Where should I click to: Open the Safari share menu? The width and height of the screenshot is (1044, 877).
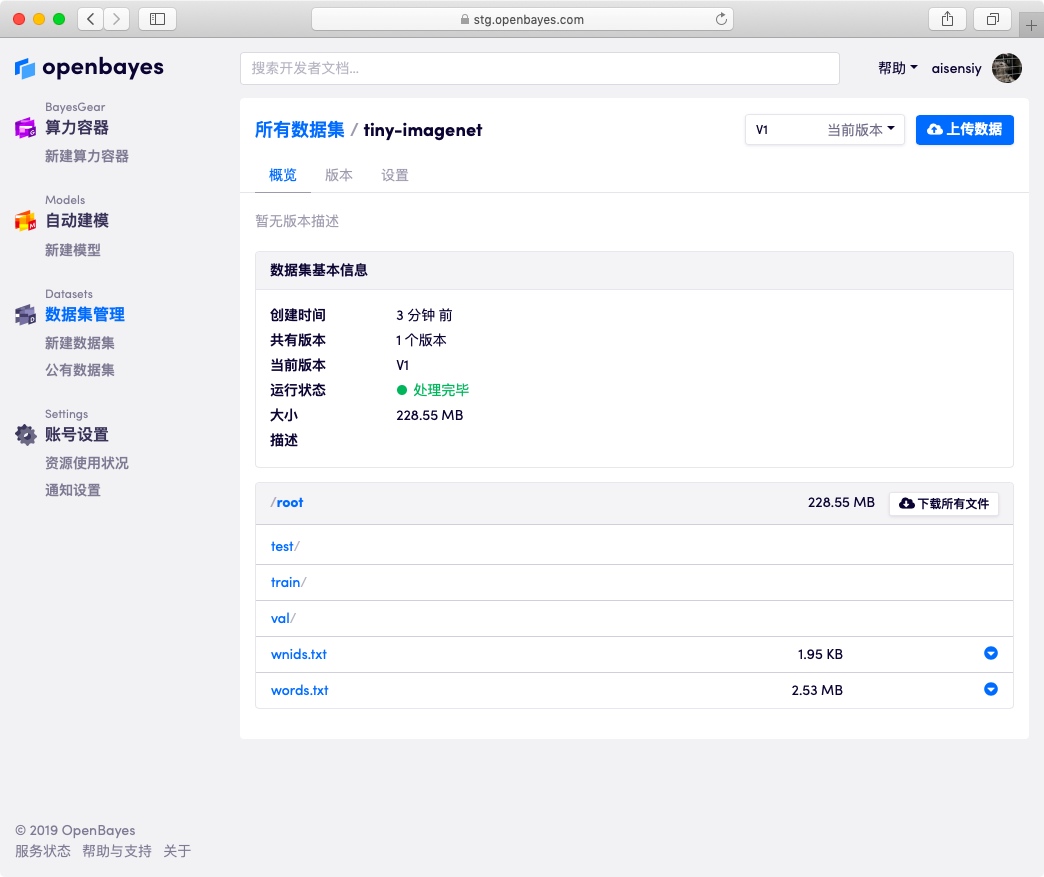point(947,19)
